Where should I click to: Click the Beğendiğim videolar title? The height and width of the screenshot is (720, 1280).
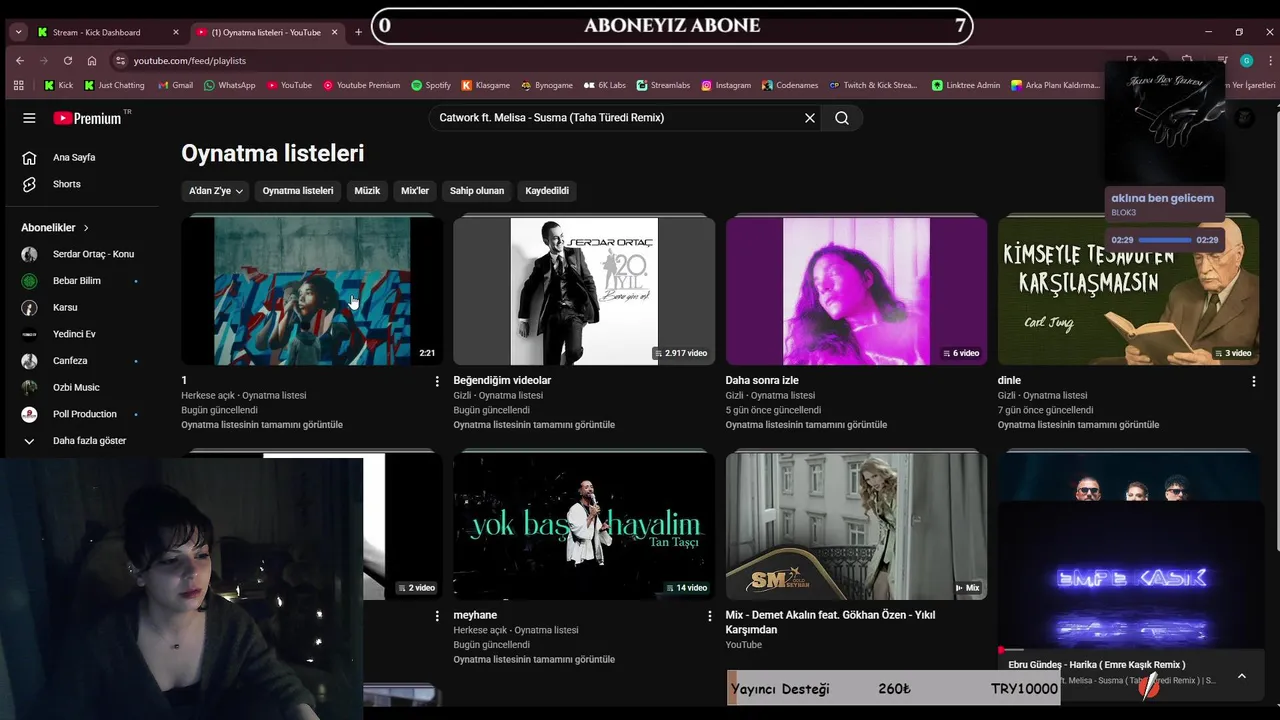coord(502,380)
